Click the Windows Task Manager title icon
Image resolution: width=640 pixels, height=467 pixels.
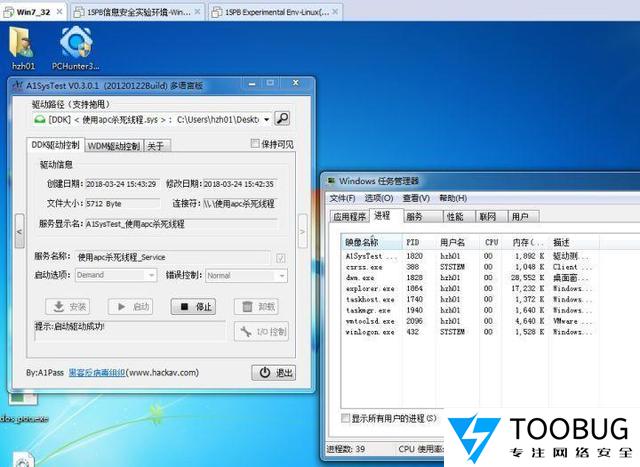point(331,180)
